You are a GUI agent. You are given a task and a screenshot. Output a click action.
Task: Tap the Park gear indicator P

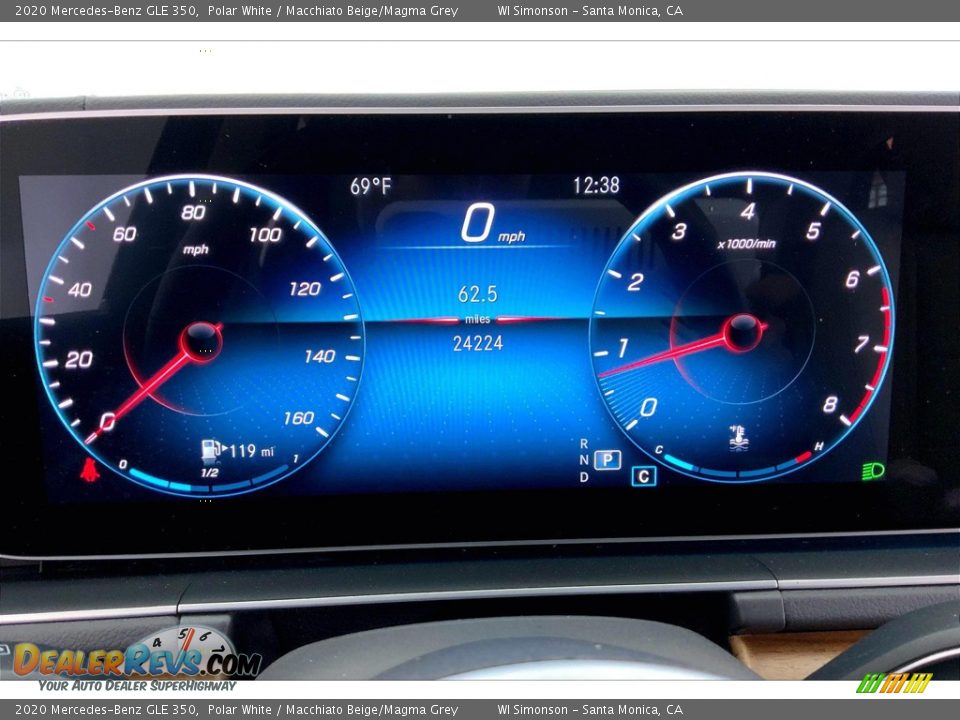[x=607, y=459]
